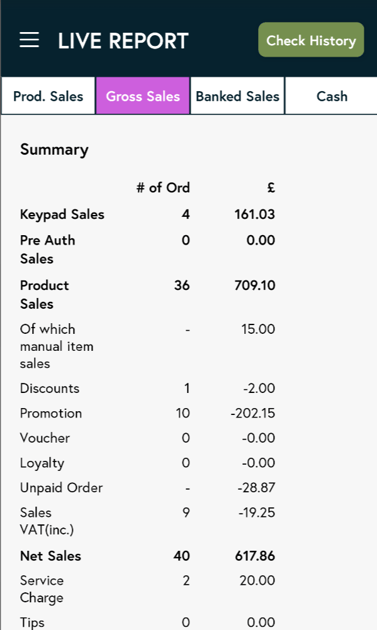Image resolution: width=377 pixels, height=630 pixels.
Task: Click the Discounts row label
Action: (50, 389)
